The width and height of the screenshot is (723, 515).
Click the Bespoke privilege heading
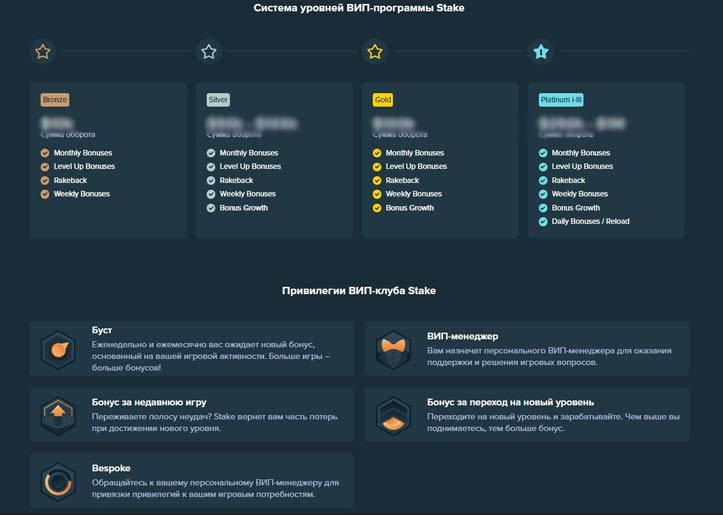tap(111, 467)
